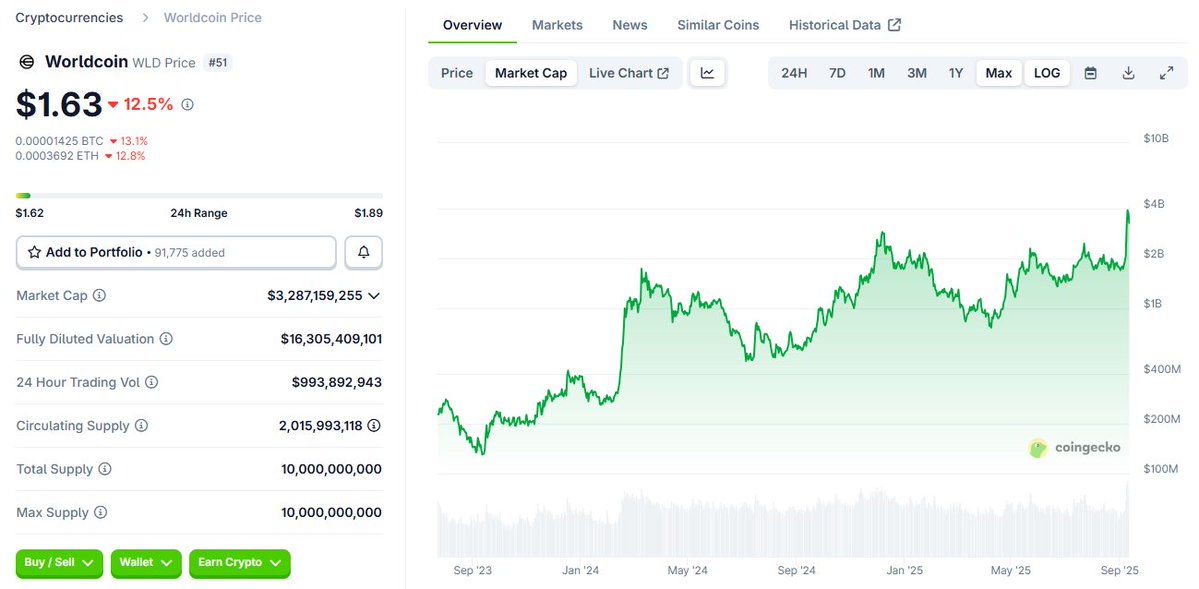Open the News tab

(630, 25)
